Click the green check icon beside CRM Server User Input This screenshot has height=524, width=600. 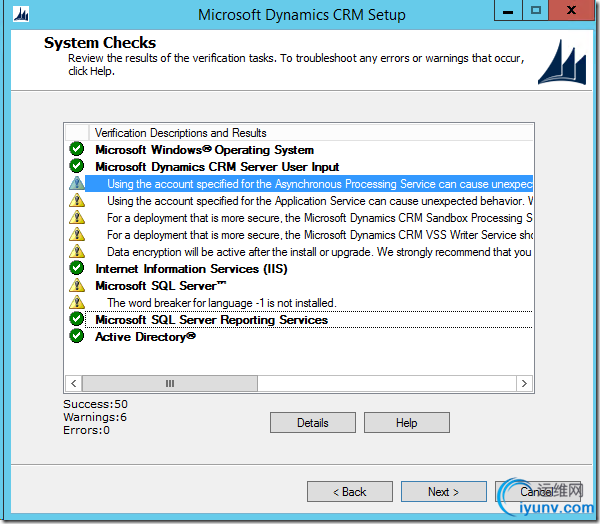(77, 166)
